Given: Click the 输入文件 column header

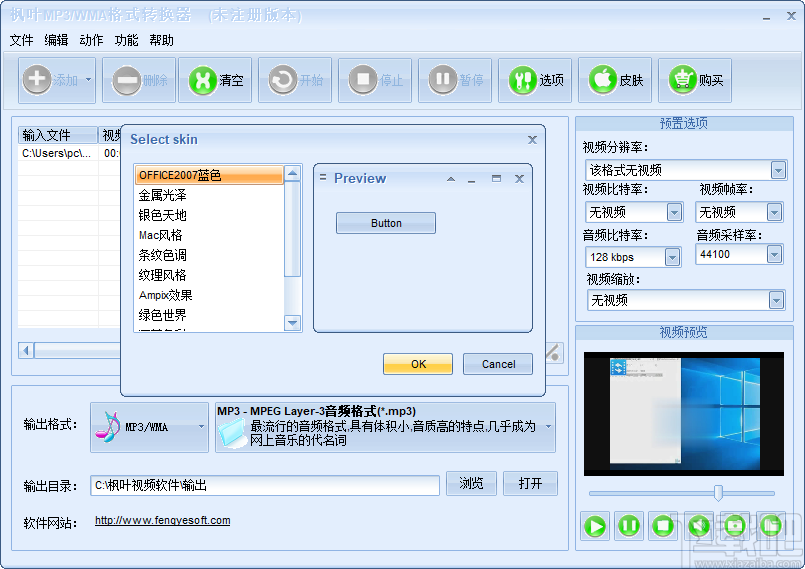Looking at the screenshot, I should (58, 135).
